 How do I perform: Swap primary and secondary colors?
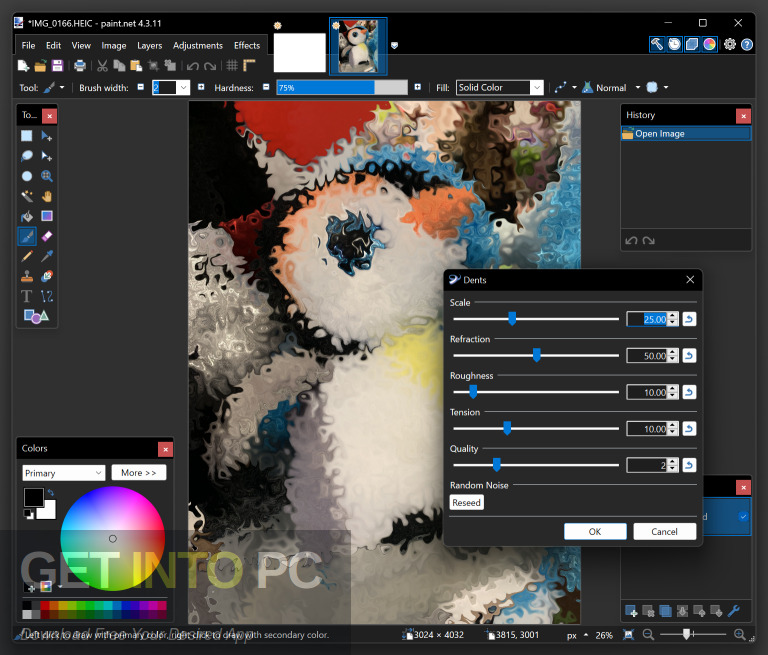point(51,492)
